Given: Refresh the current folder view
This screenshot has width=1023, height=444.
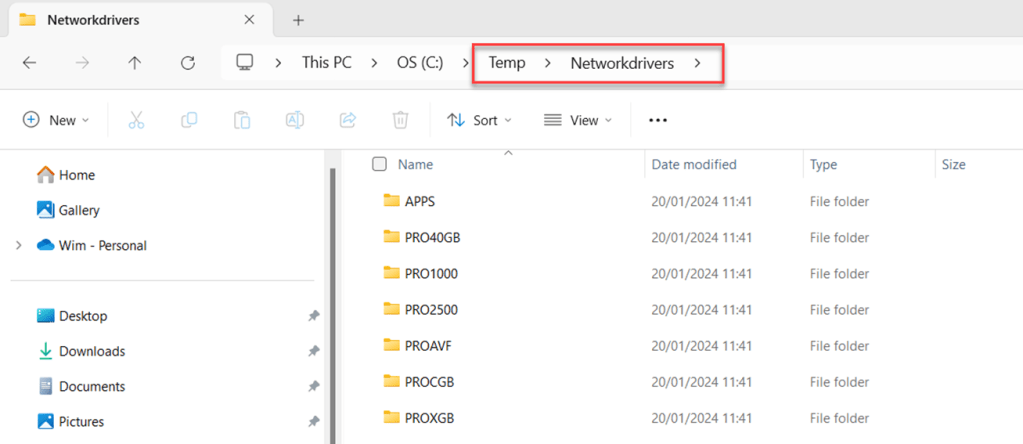Looking at the screenshot, I should click(x=187, y=63).
